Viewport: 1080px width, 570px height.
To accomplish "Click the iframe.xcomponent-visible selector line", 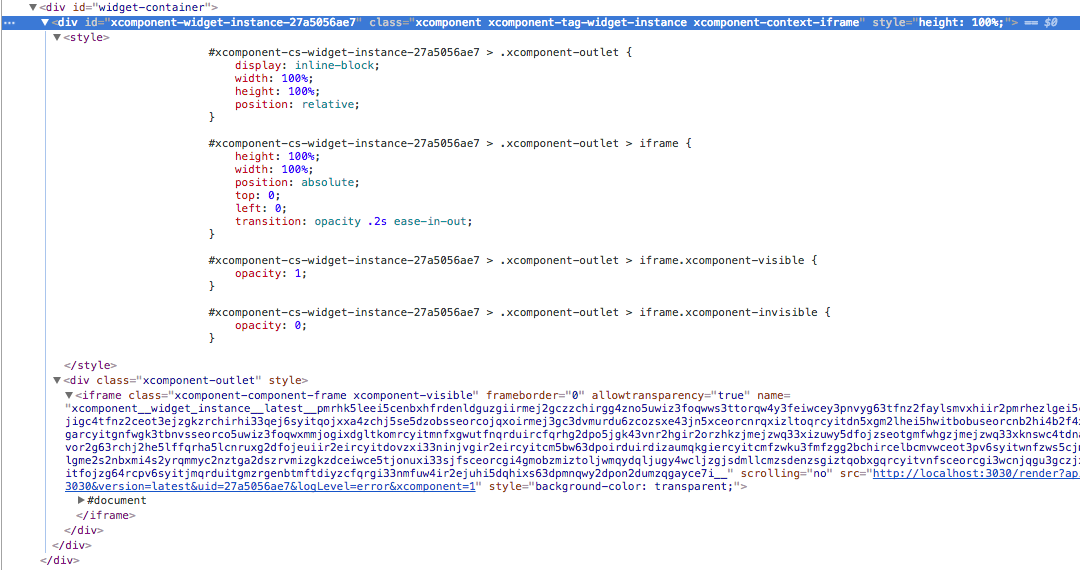I will coord(512,260).
